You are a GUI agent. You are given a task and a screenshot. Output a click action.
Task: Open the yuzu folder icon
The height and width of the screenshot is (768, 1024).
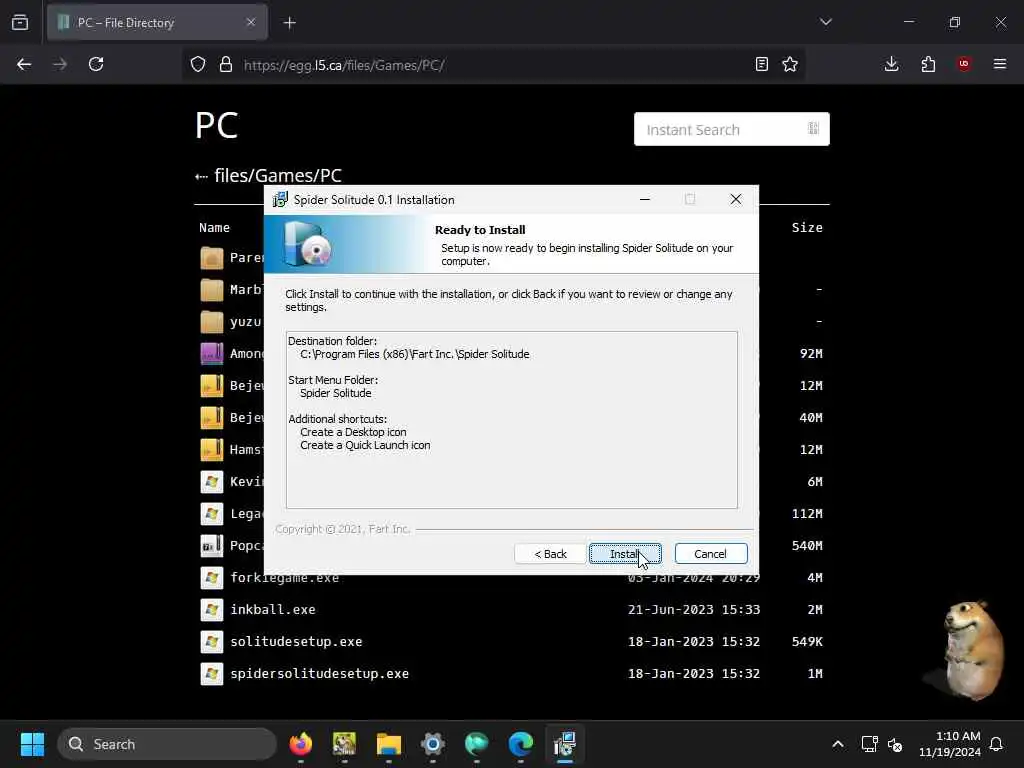212,321
